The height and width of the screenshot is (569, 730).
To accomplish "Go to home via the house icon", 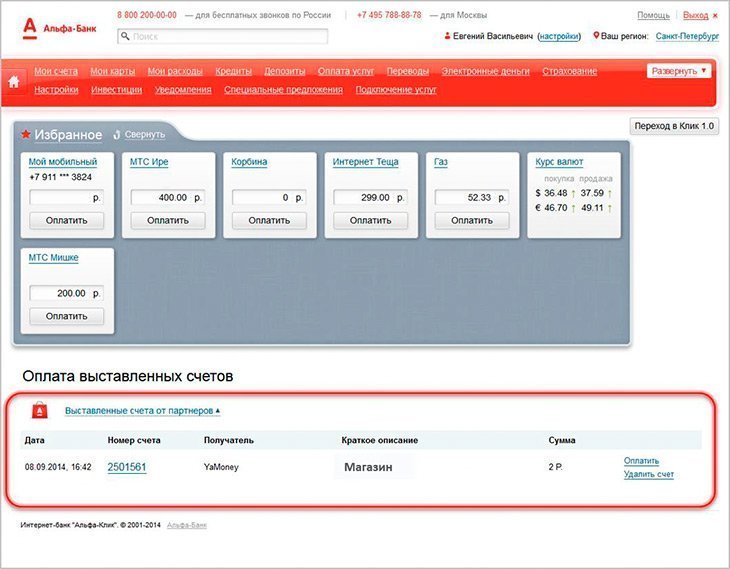I will (14, 82).
